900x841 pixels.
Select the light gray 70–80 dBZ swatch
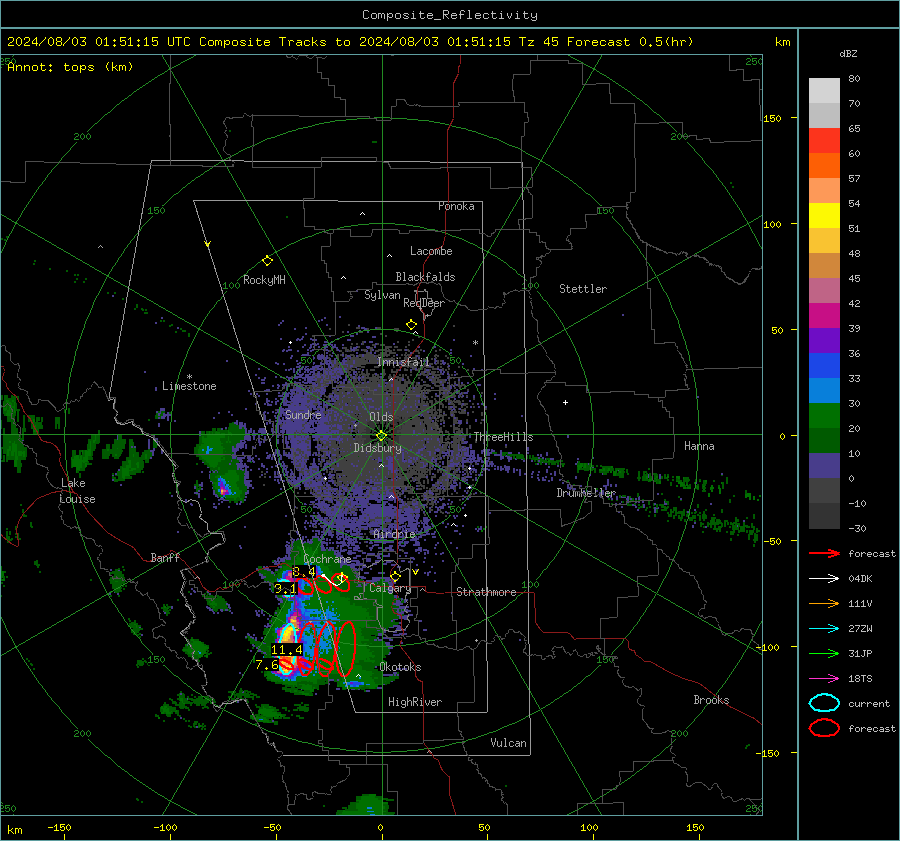tap(824, 91)
